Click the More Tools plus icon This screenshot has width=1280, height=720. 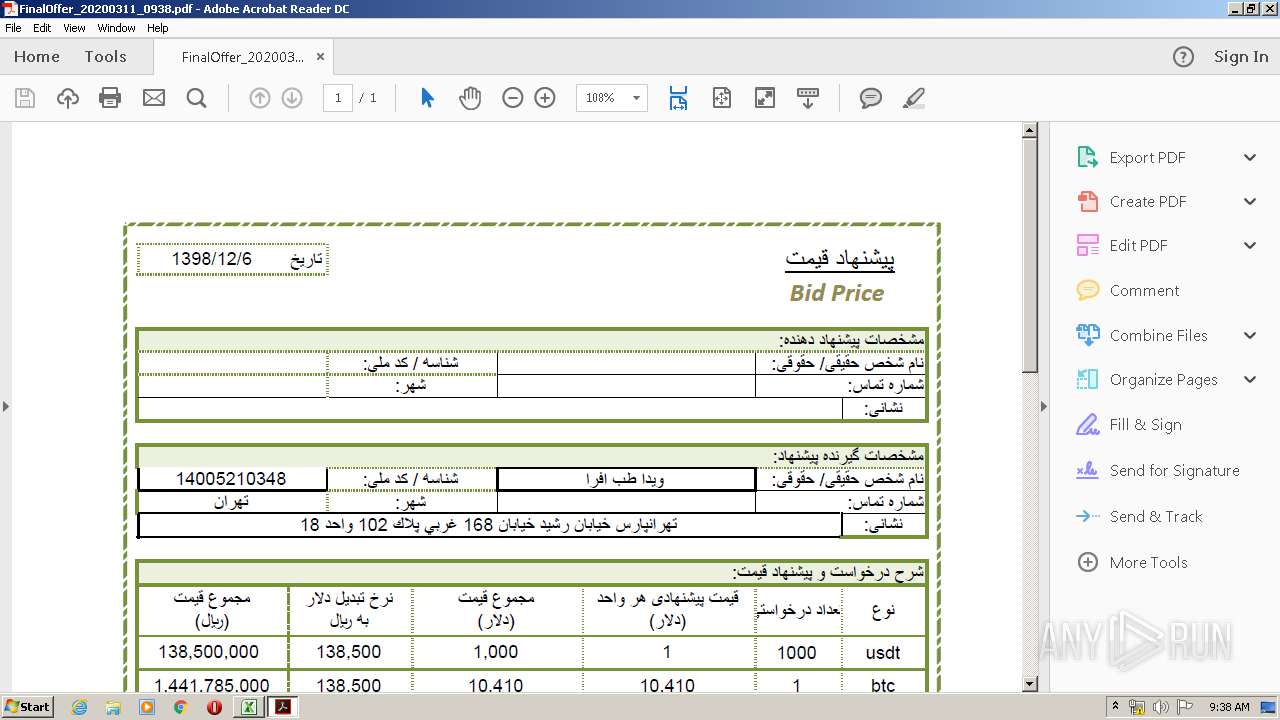1087,562
